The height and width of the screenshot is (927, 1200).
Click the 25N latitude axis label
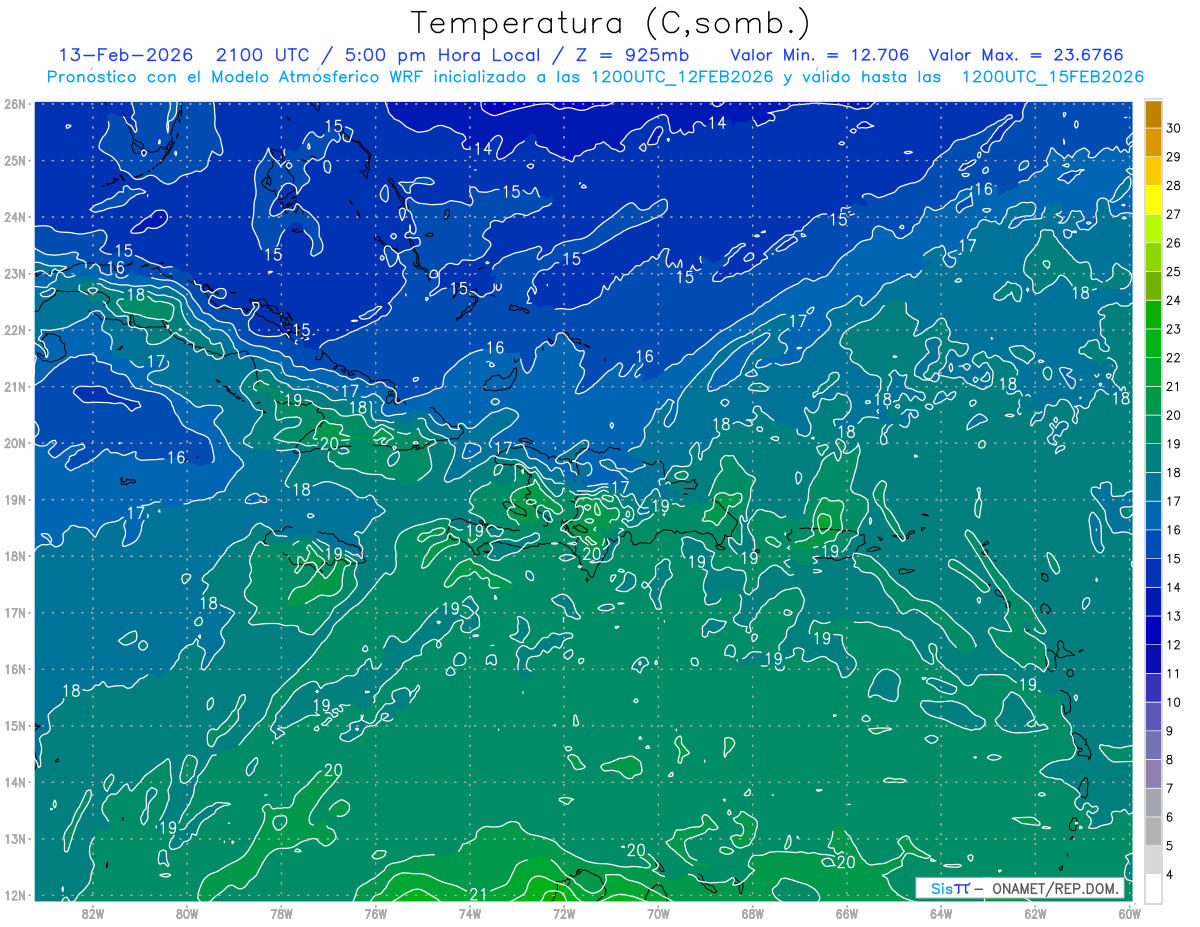click(x=15, y=160)
